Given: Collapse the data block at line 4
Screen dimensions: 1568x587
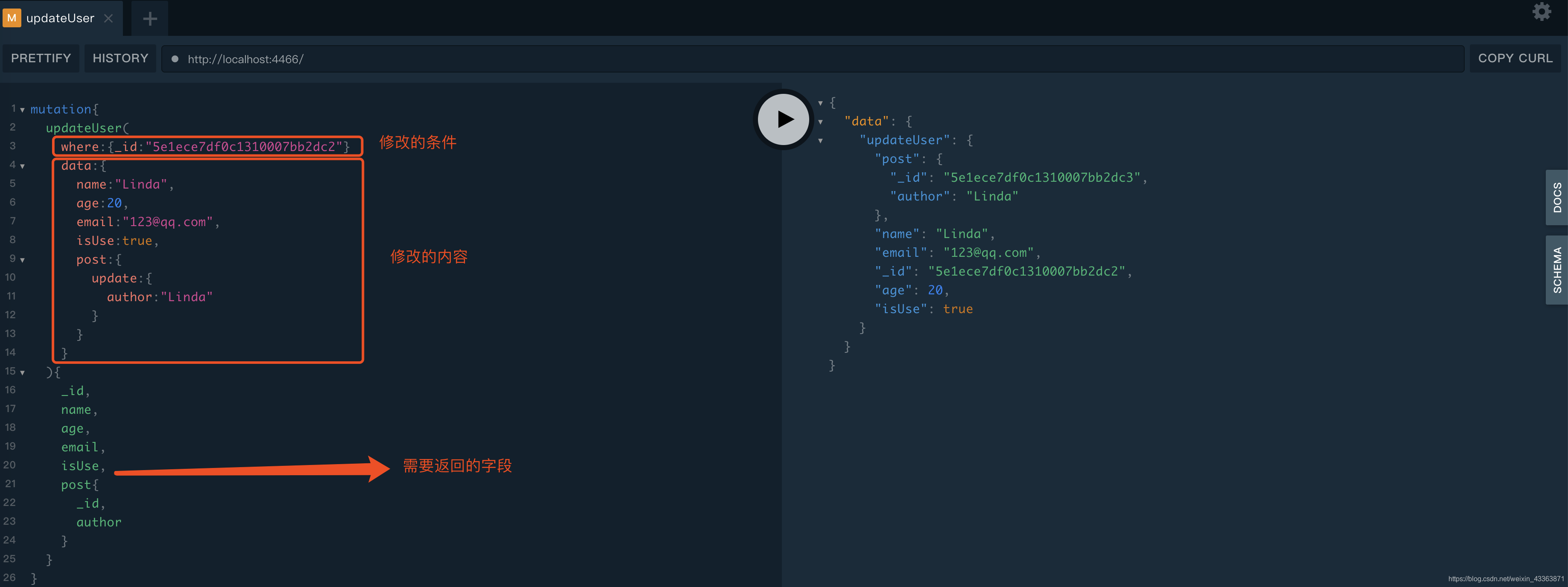Looking at the screenshot, I should click(x=23, y=166).
